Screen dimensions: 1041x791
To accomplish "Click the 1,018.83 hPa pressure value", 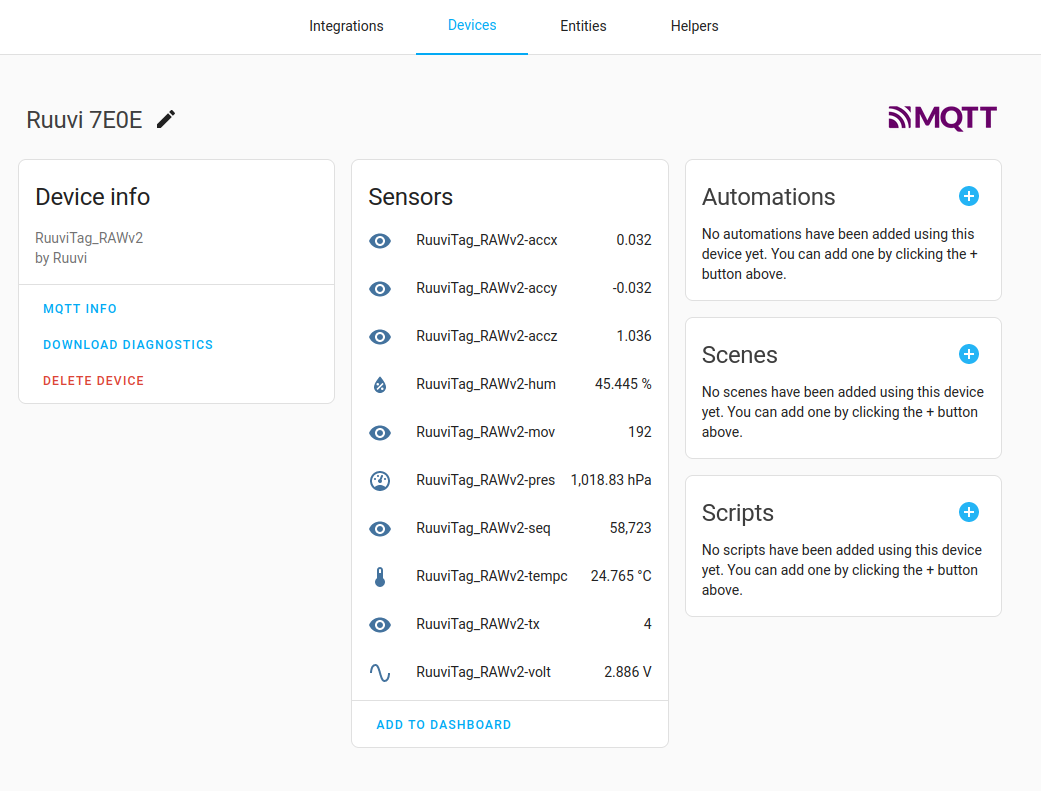I will point(611,480).
